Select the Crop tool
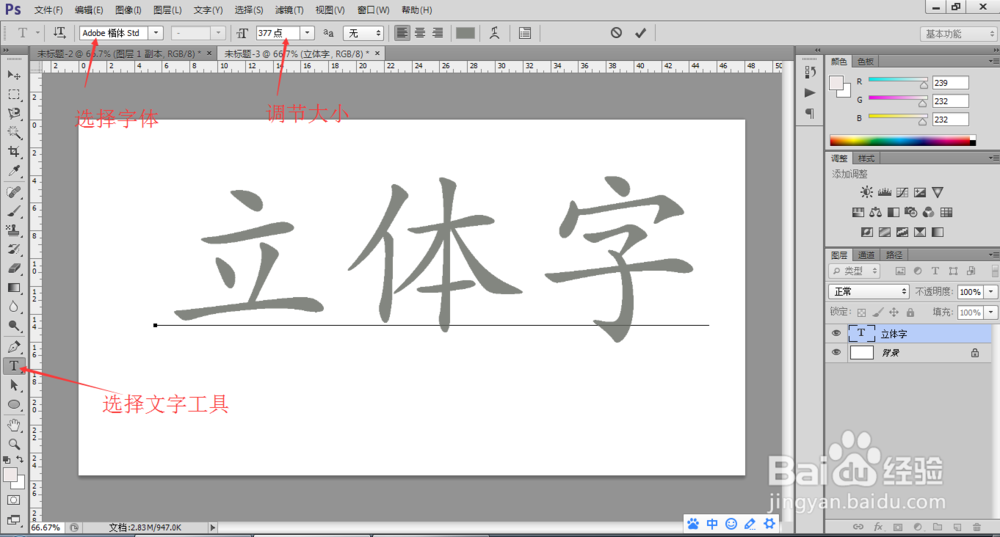This screenshot has height=537, width=1000. coord(13,152)
